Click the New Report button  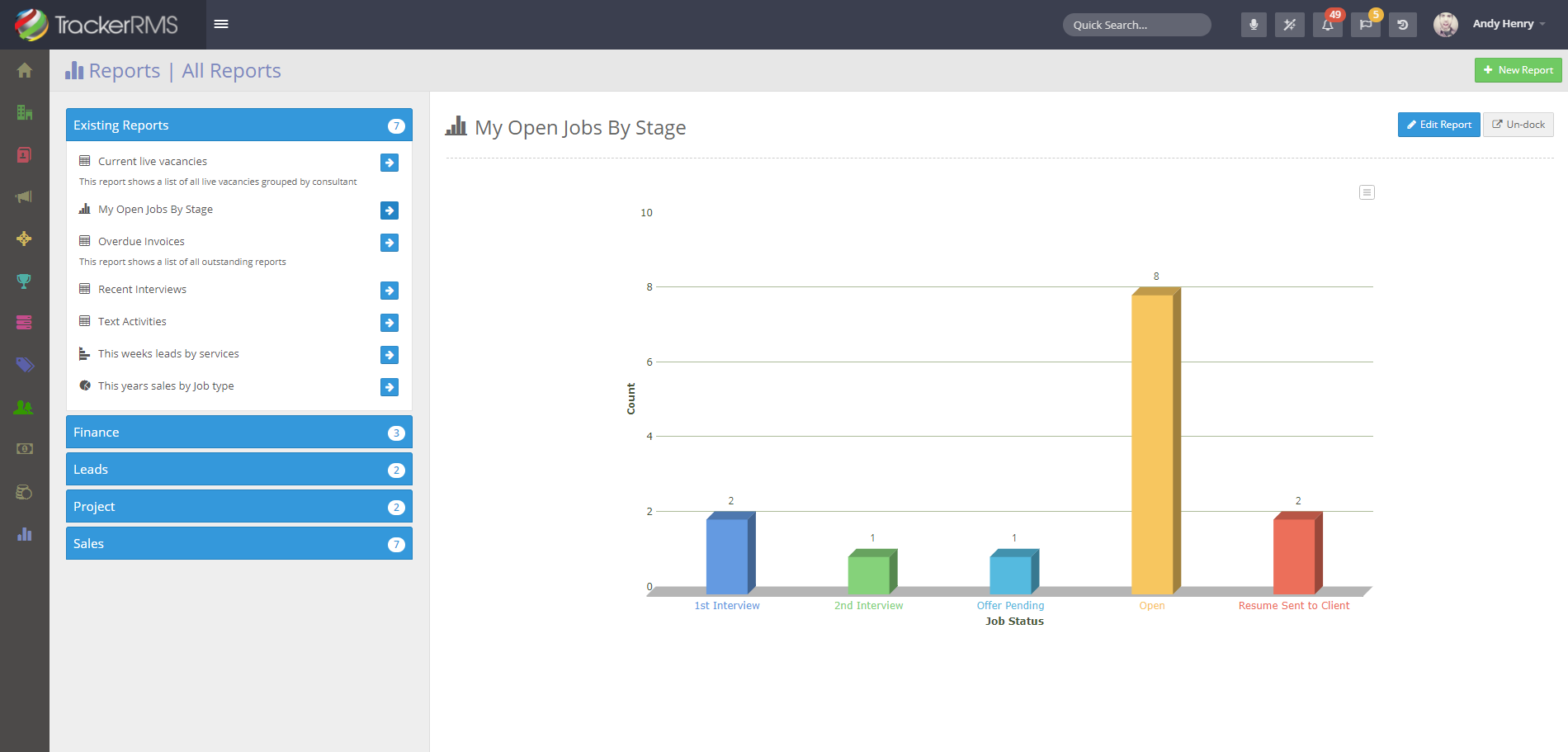(1518, 70)
